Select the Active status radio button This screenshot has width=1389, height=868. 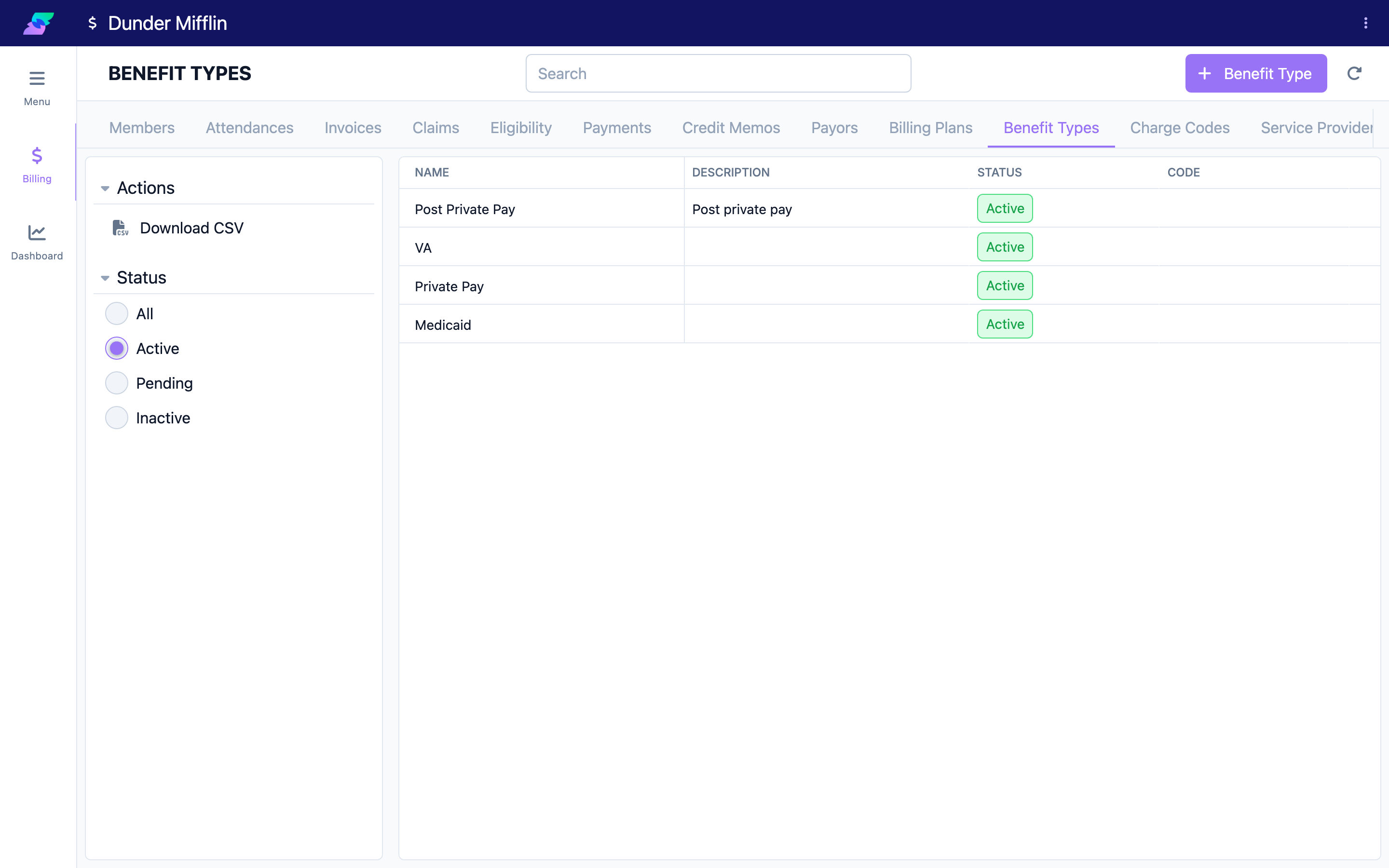pos(117,349)
